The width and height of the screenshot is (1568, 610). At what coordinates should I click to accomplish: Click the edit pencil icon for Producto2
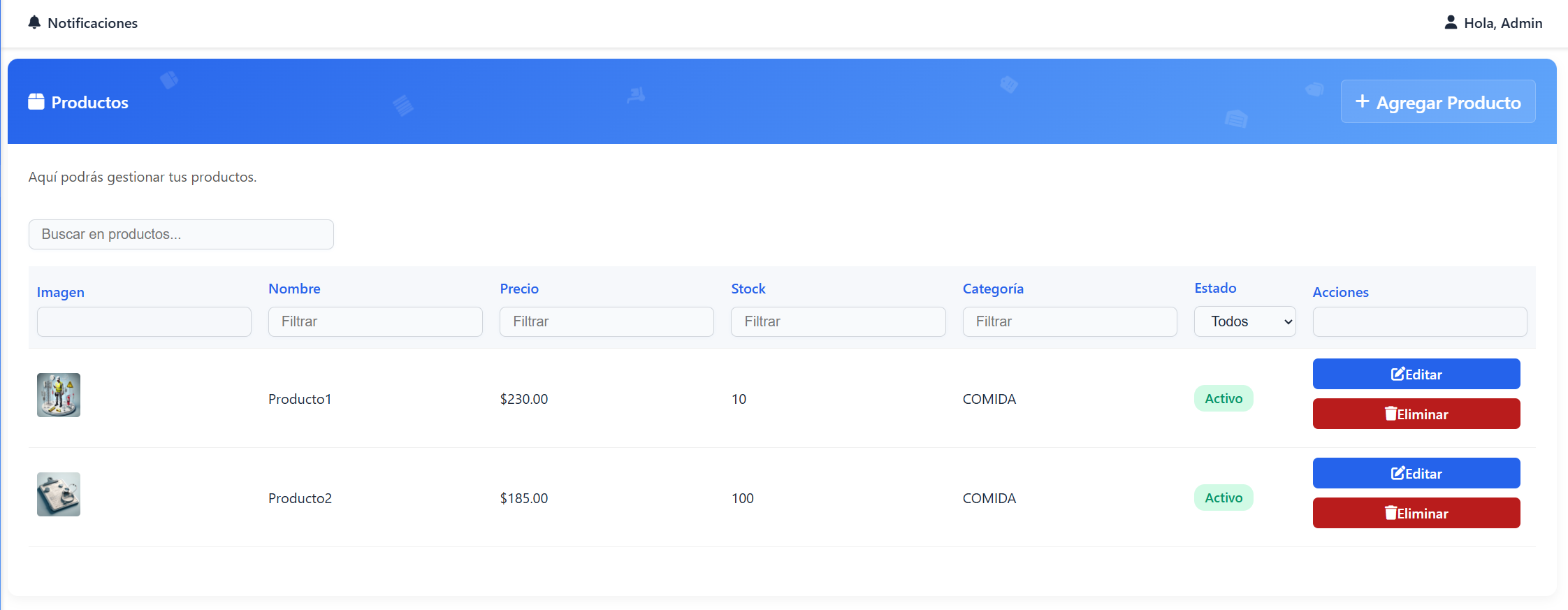(1397, 474)
